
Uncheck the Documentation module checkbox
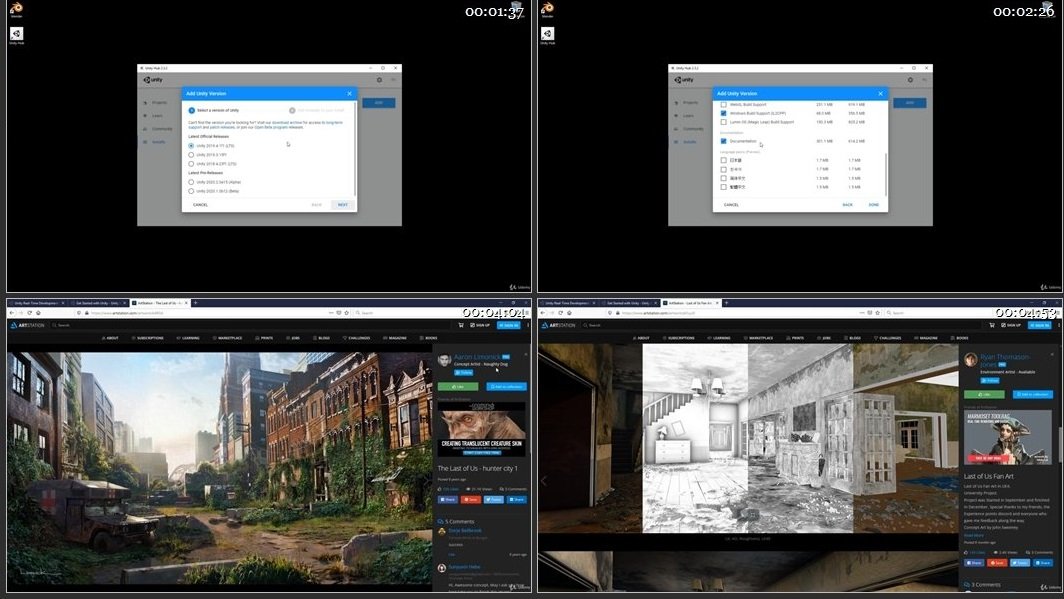(723, 141)
